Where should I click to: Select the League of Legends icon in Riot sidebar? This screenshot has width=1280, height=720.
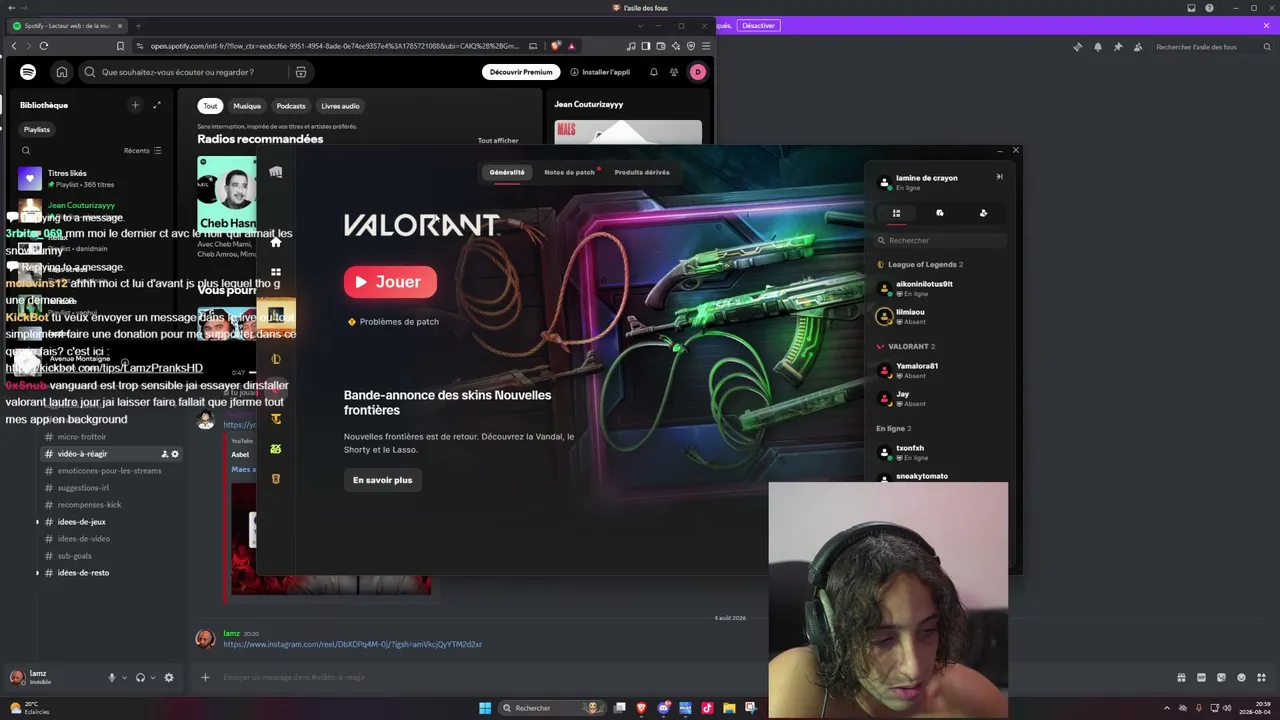(x=276, y=359)
